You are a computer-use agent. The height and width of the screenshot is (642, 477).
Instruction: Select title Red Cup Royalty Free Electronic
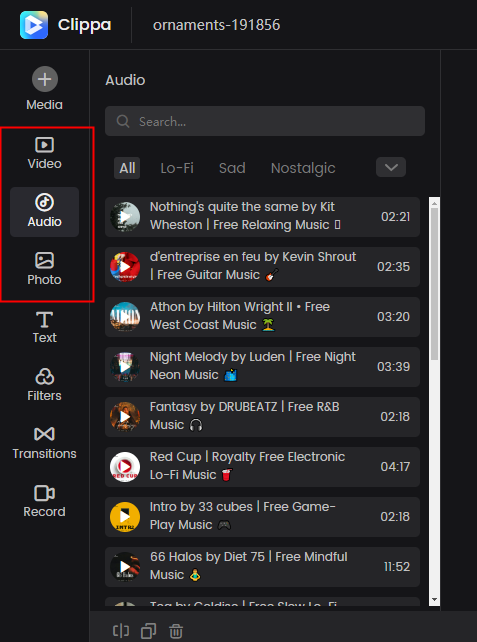point(247,466)
